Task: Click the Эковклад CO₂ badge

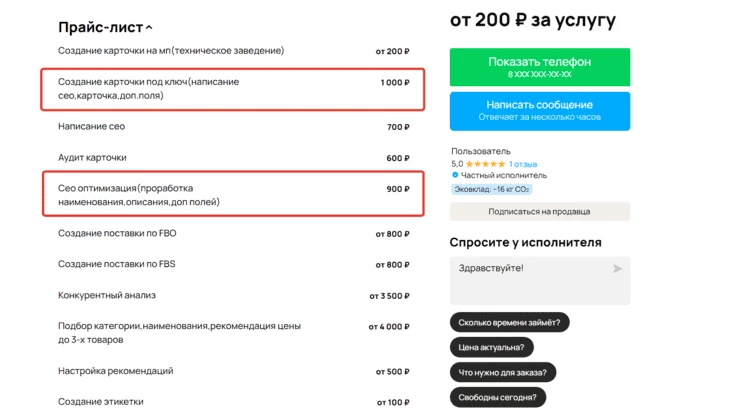Action: tap(492, 189)
